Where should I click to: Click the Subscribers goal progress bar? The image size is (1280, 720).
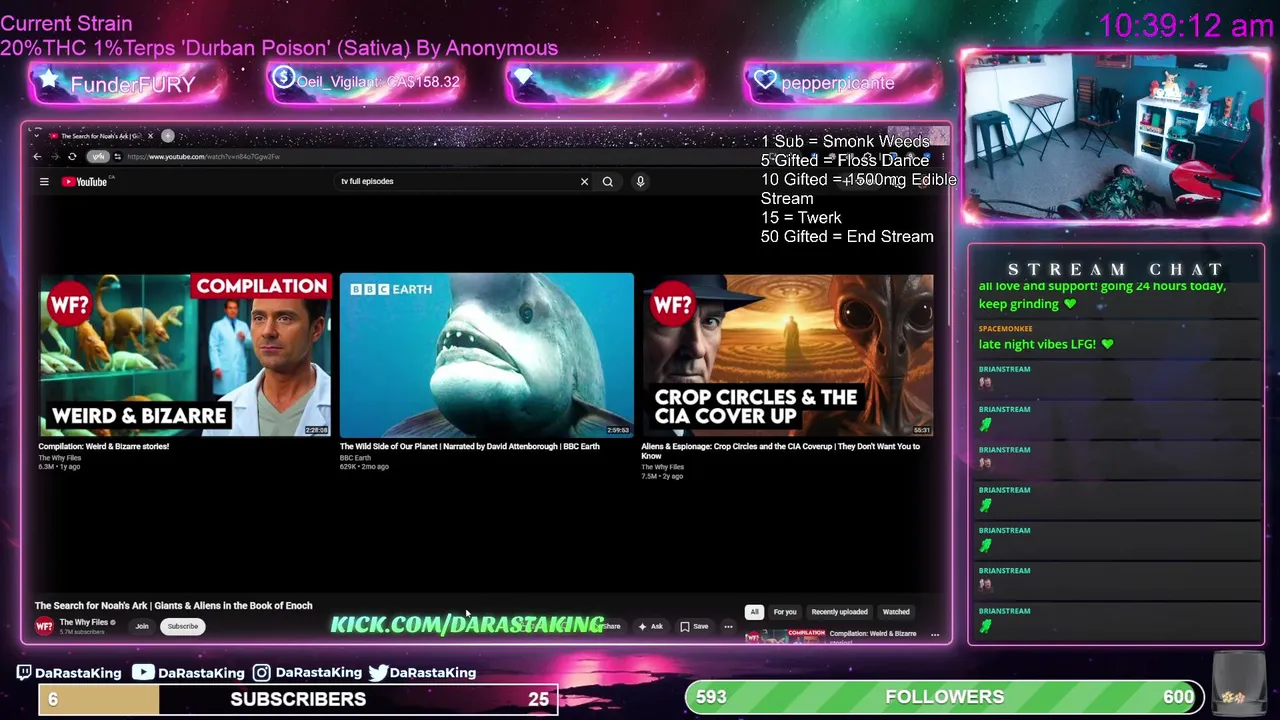pos(298,699)
